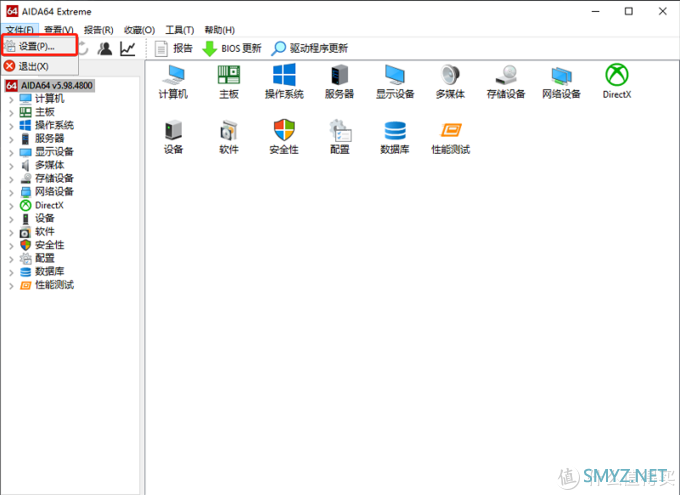Click the user profile toolbar icon
Image resolution: width=680 pixels, height=495 pixels.
(105, 48)
